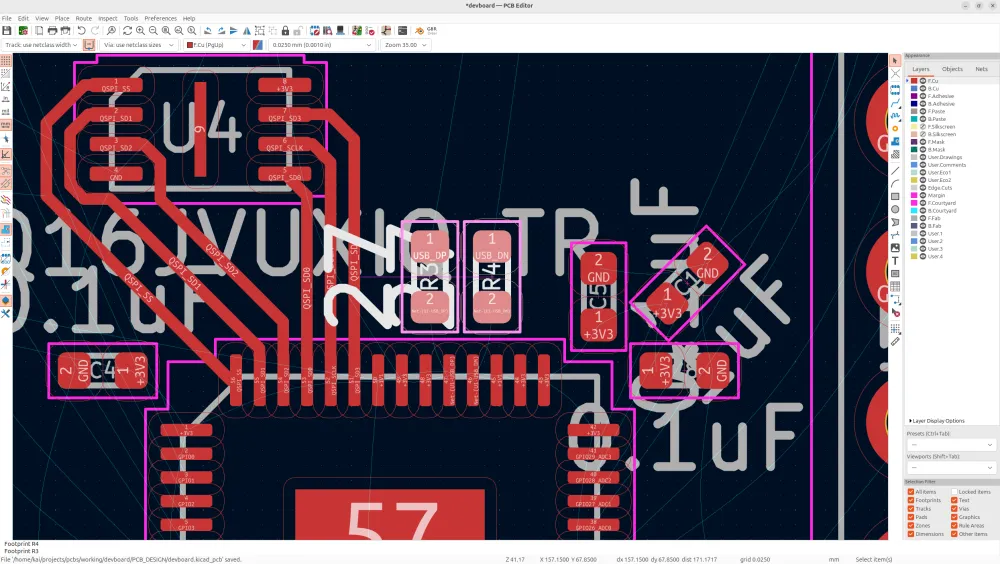Image resolution: width=1000 pixels, height=564 pixels.
Task: Open the Objects tab in Appearance panel
Action: tap(952, 69)
